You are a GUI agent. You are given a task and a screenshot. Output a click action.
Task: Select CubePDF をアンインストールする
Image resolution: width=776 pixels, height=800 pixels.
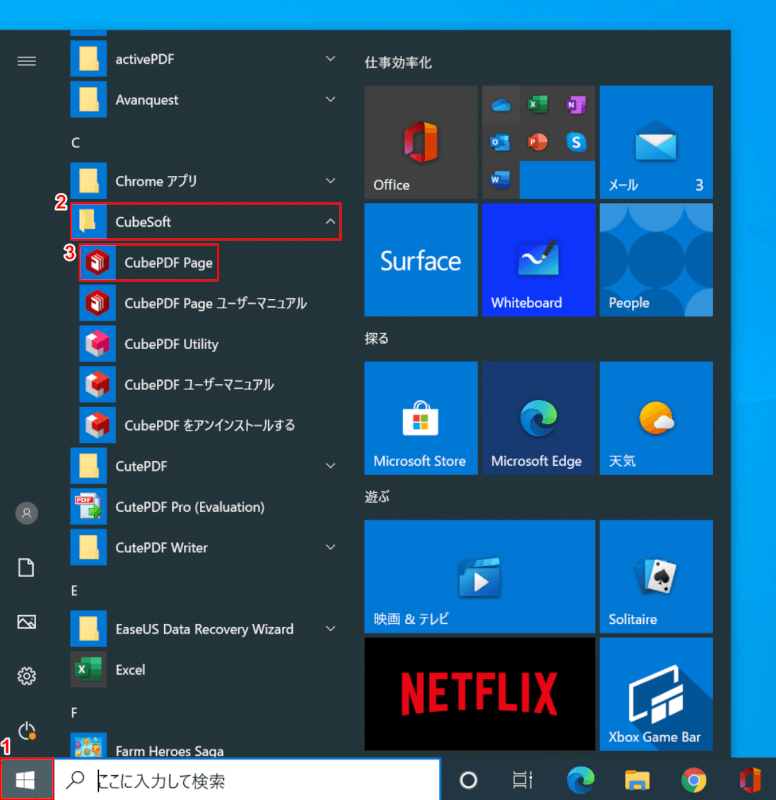(x=208, y=426)
